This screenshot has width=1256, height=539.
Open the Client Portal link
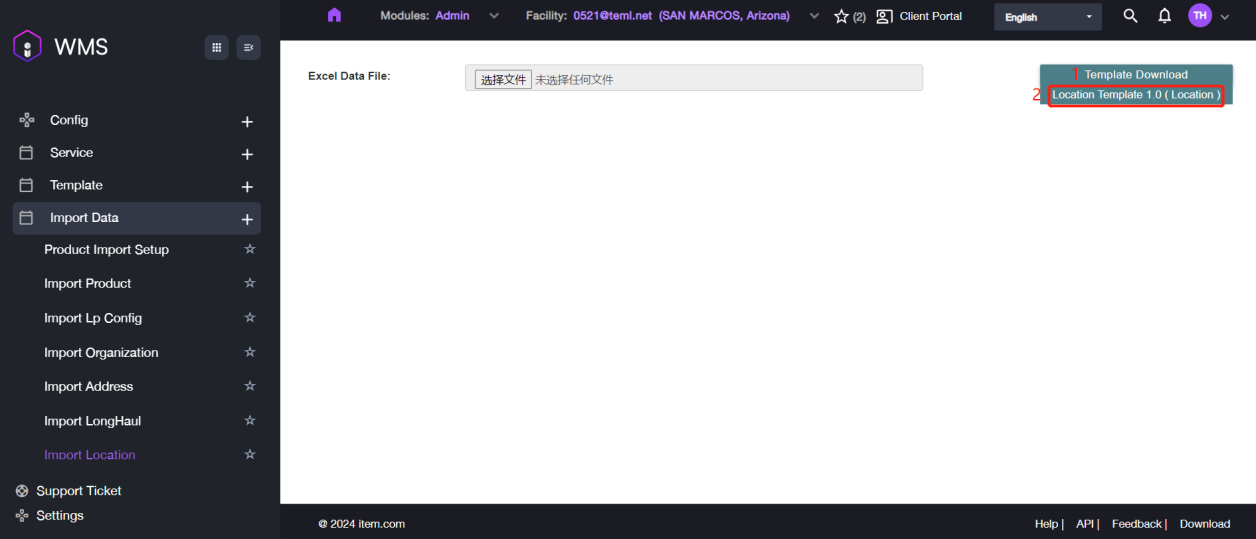tap(920, 16)
